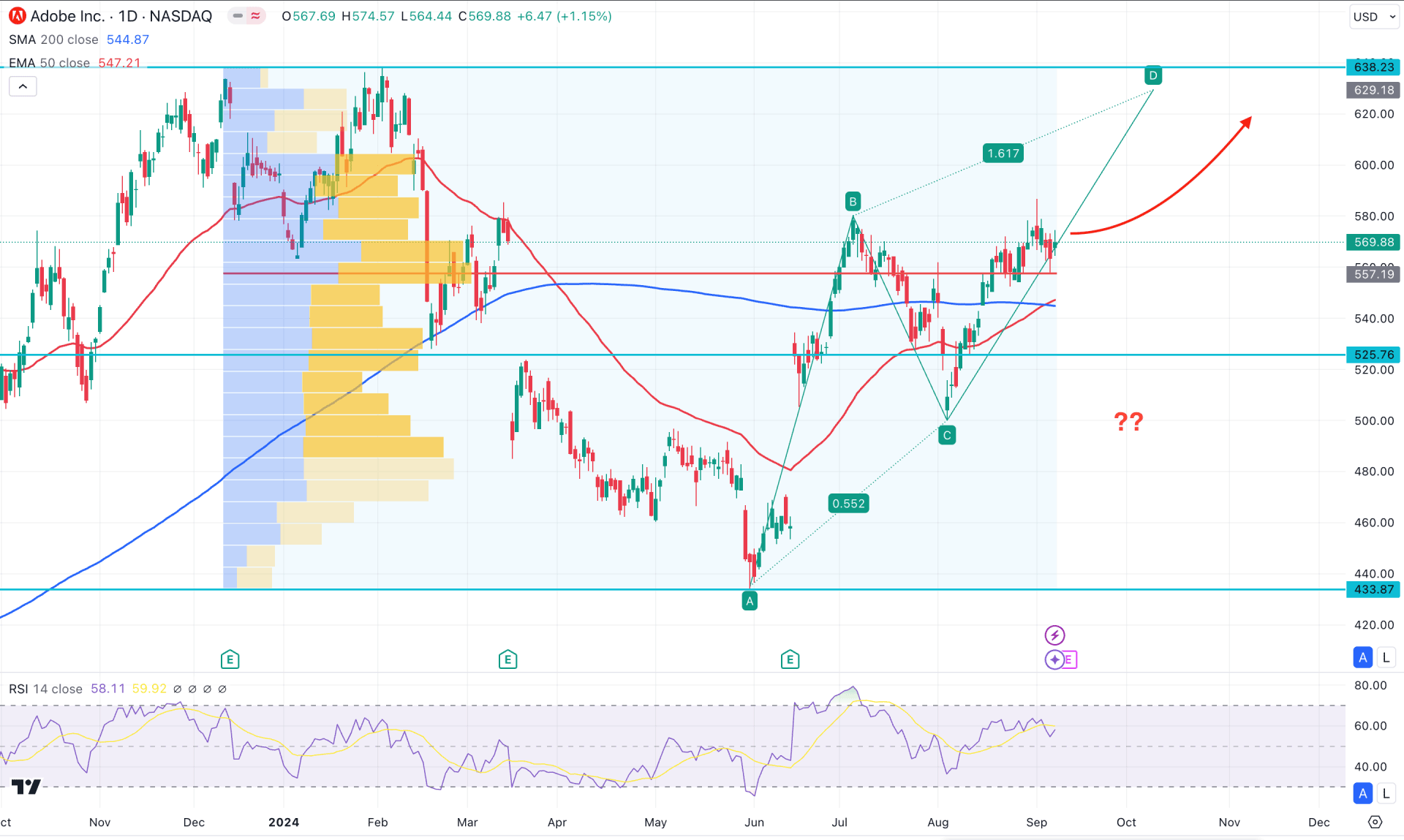Image resolution: width=1404 pixels, height=840 pixels.
Task: Toggle log scale L on the RSI pane
Action: (x=1386, y=793)
